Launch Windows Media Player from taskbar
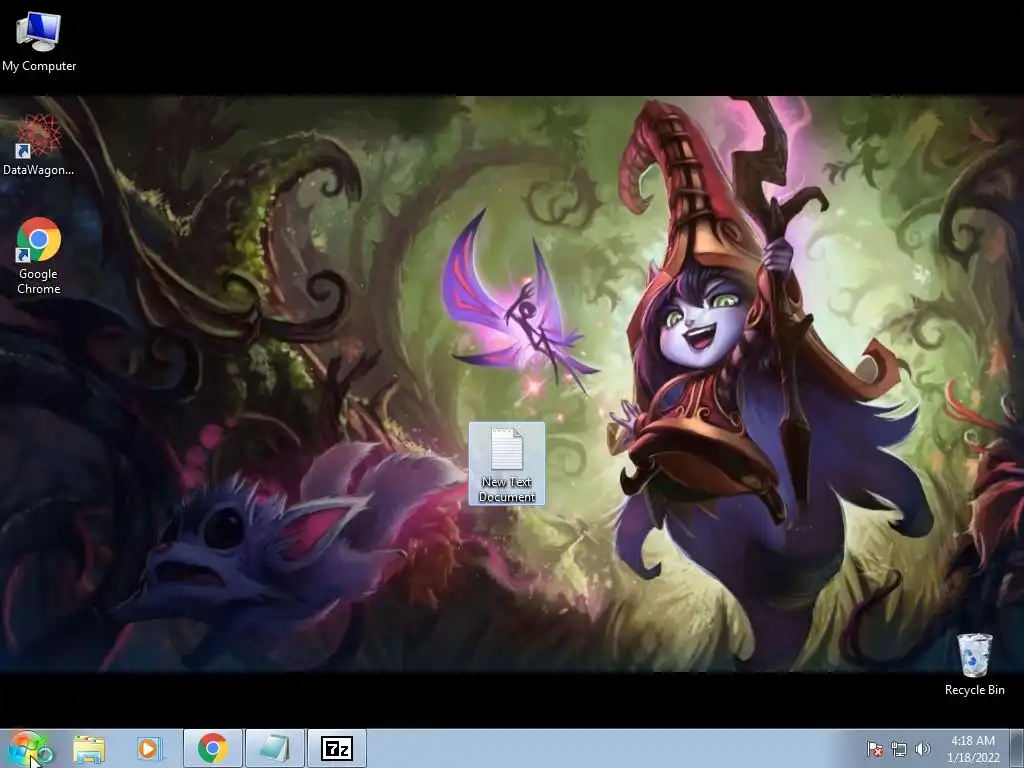Screen dimensions: 1024x768 click(149, 749)
